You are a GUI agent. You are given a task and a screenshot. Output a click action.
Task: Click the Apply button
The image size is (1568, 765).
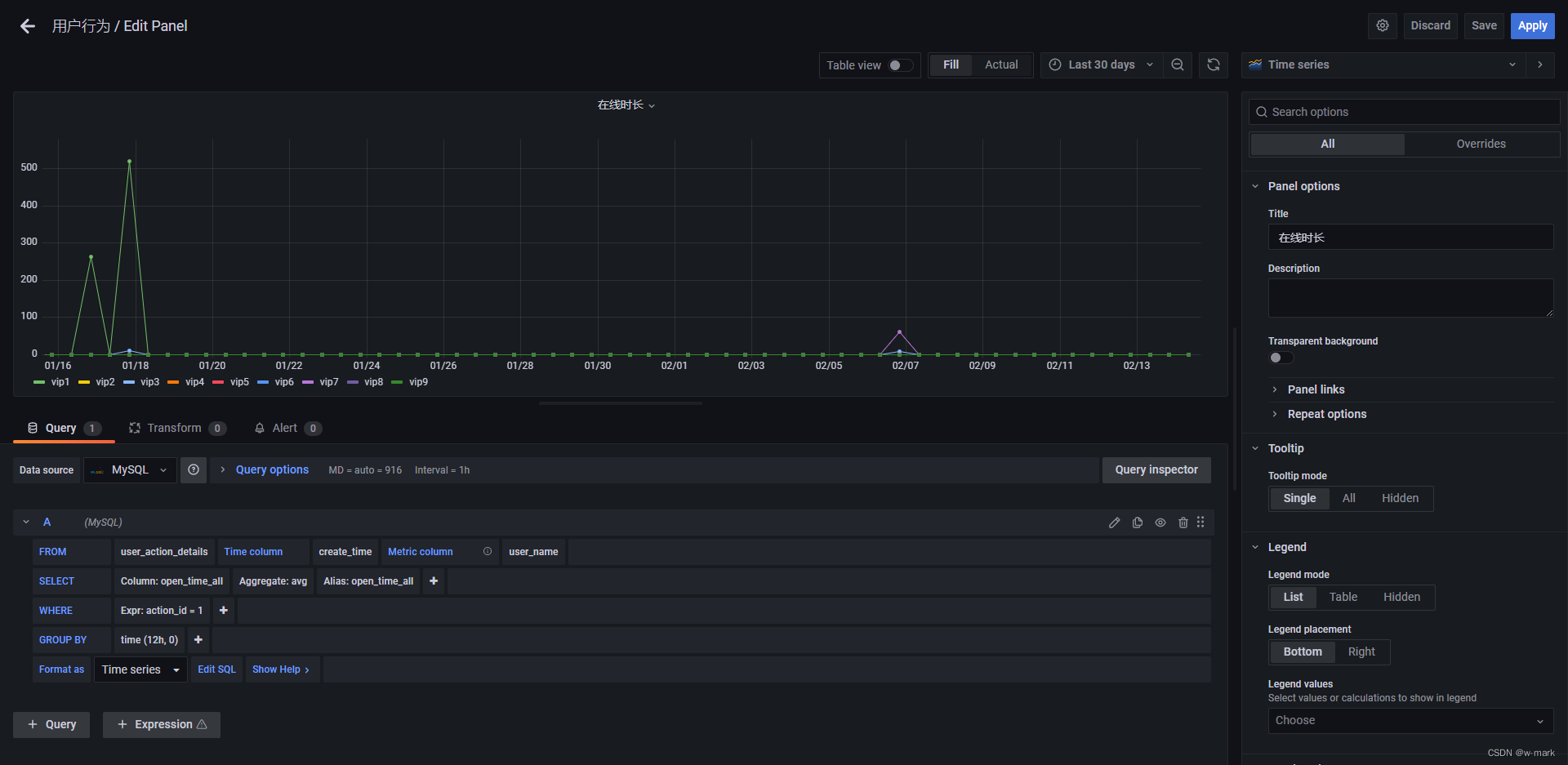tap(1532, 25)
